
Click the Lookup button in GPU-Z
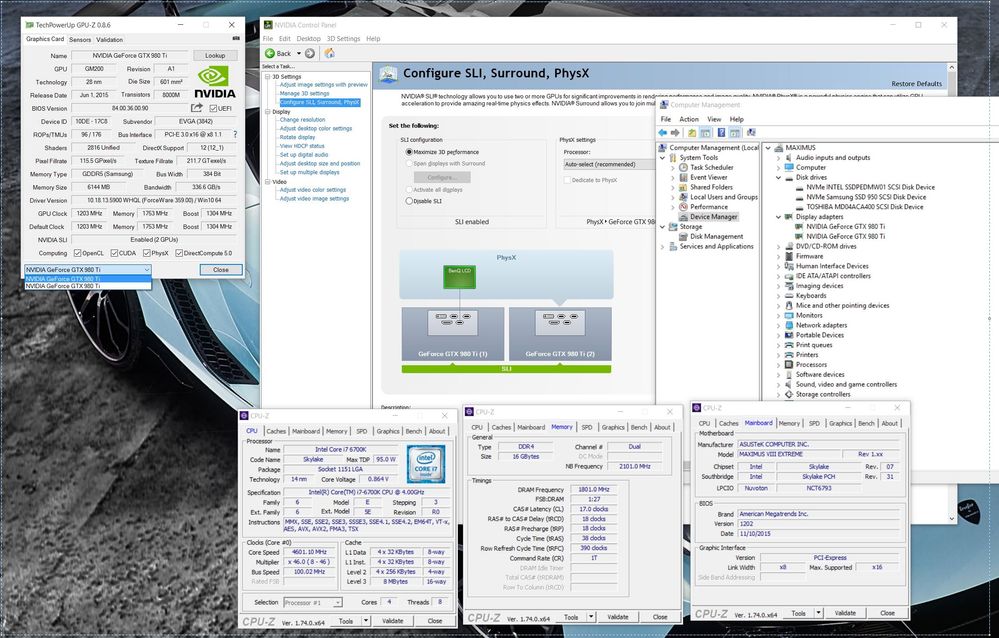point(215,55)
